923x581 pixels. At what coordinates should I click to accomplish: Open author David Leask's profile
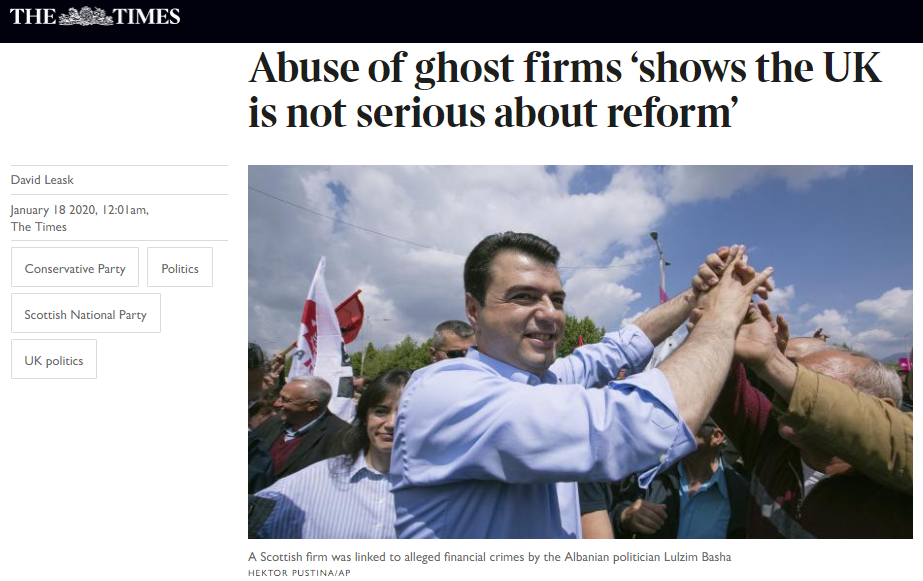(42, 180)
